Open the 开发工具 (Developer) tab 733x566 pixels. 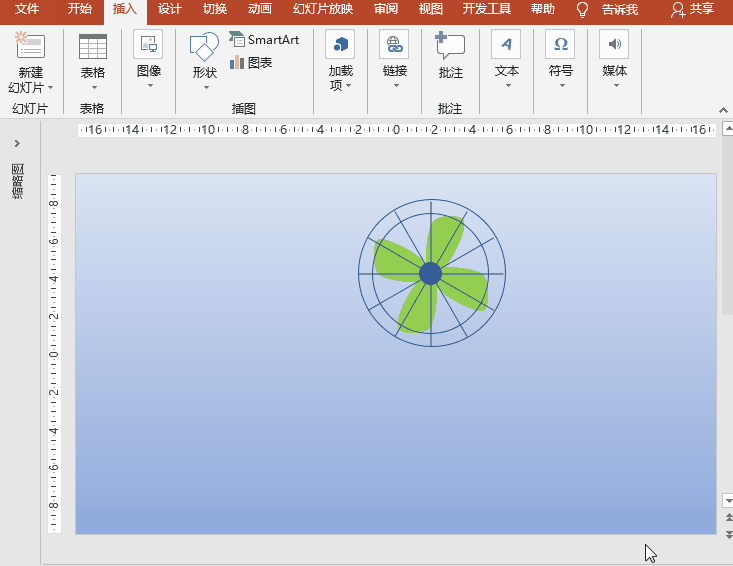[x=487, y=9]
